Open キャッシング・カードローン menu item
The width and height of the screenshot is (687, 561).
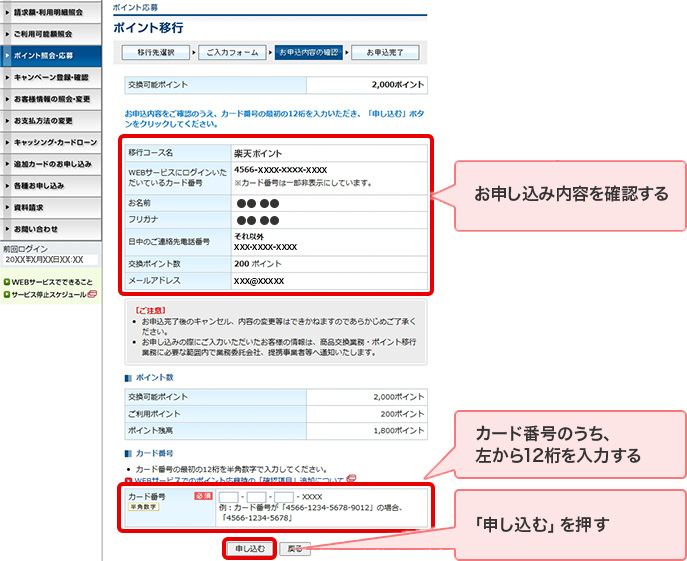[51, 142]
